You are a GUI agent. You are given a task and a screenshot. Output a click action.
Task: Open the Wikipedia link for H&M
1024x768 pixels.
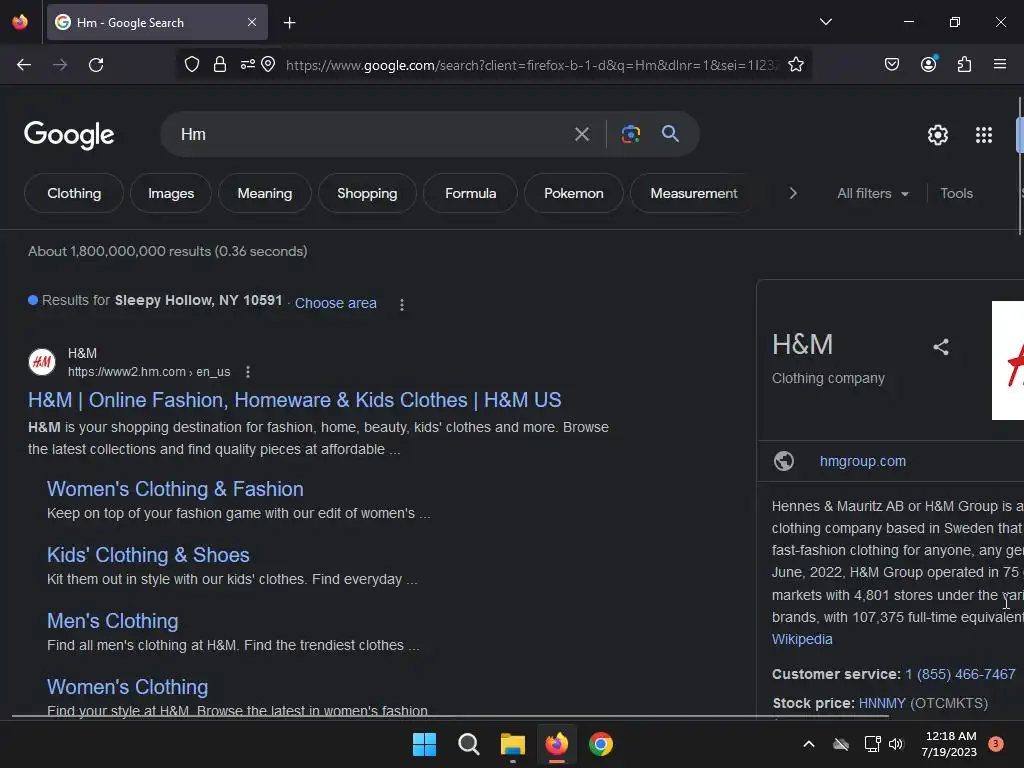(802, 639)
